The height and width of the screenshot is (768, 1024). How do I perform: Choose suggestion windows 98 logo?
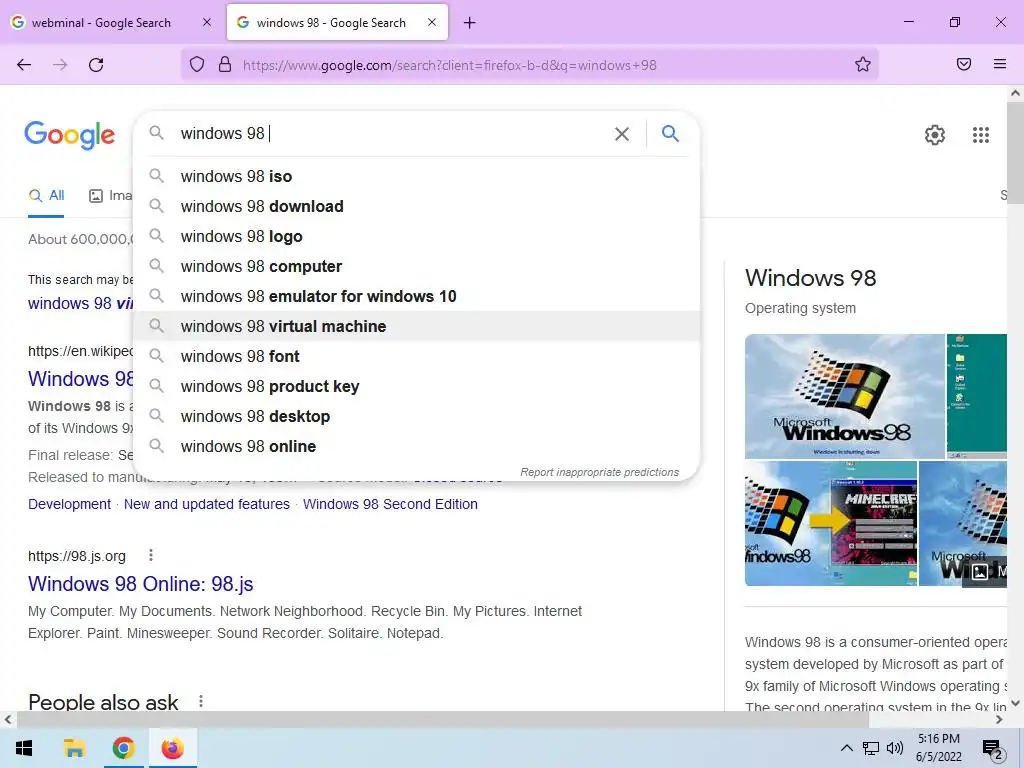416,236
